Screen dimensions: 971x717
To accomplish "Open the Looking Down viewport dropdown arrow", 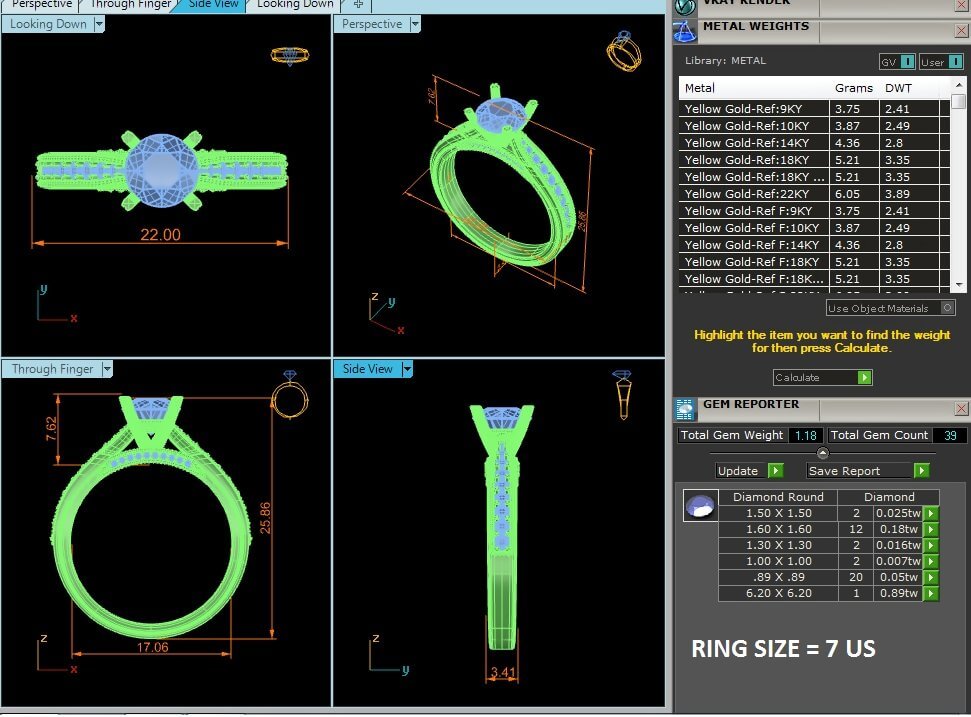I will [99, 24].
